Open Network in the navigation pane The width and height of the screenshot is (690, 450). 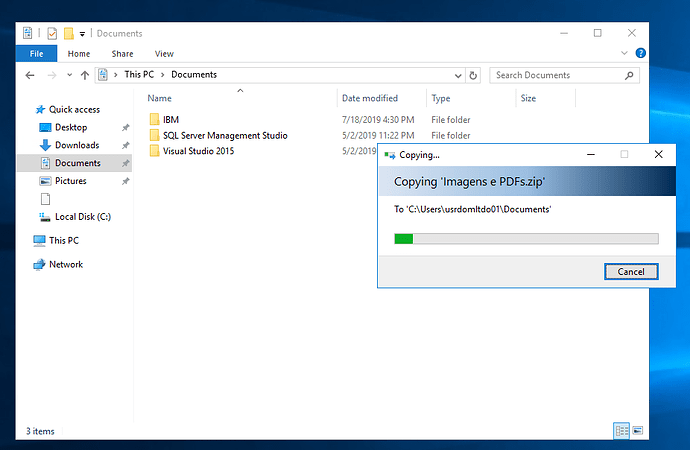pos(66,264)
